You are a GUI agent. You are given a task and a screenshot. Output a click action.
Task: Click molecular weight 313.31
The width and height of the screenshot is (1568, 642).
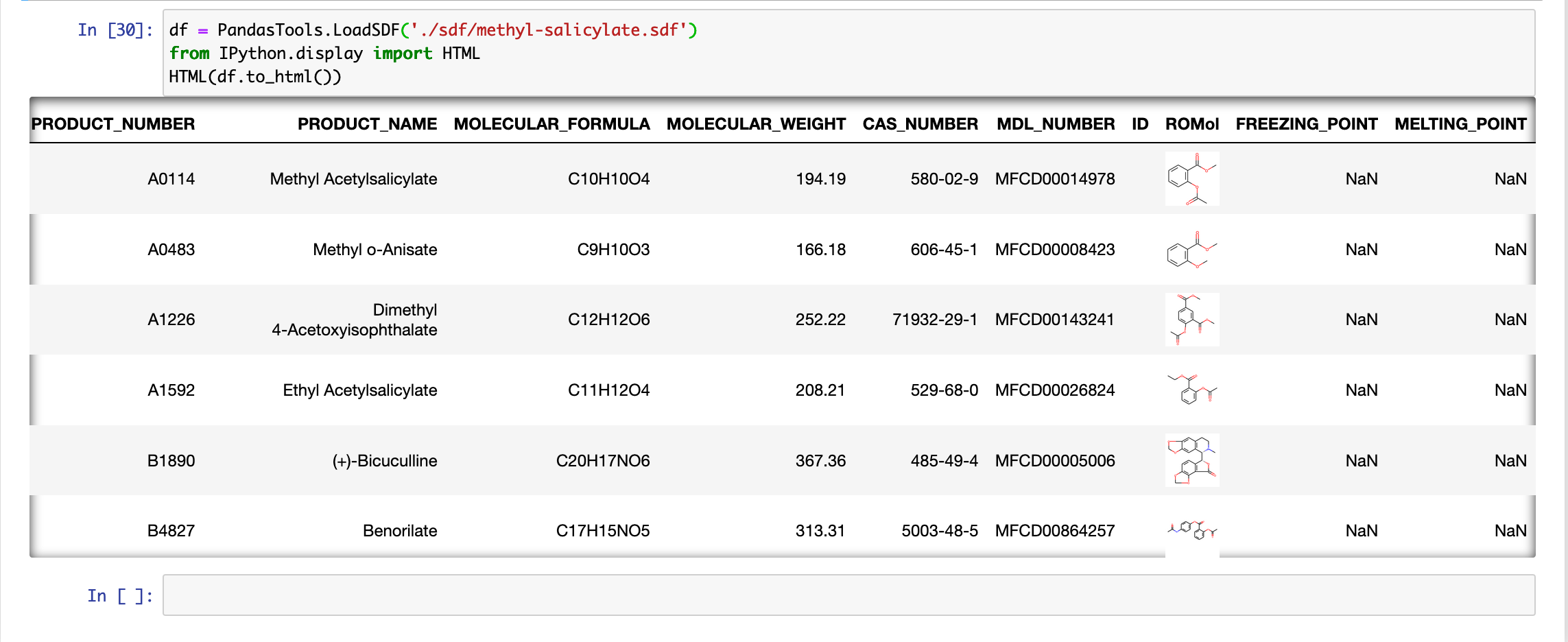click(x=820, y=531)
